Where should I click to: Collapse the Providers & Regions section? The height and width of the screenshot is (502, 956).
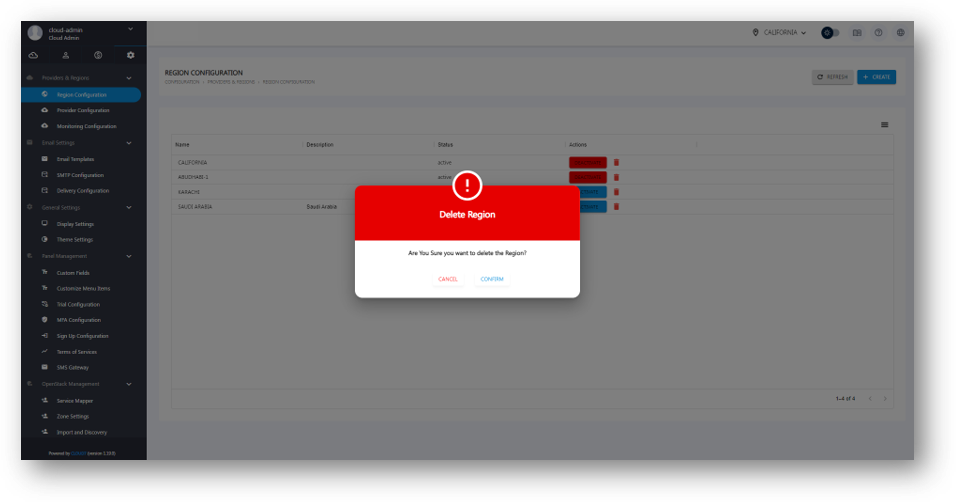(129, 78)
